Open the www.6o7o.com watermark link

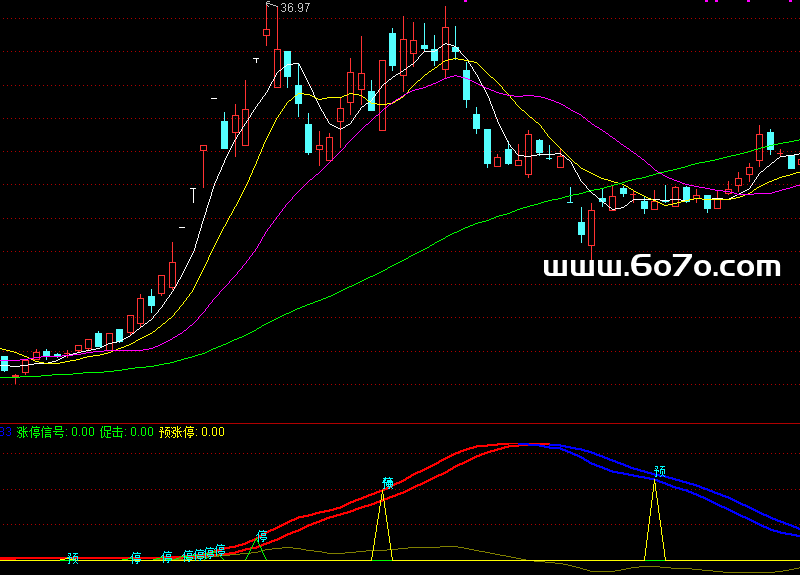coord(661,267)
